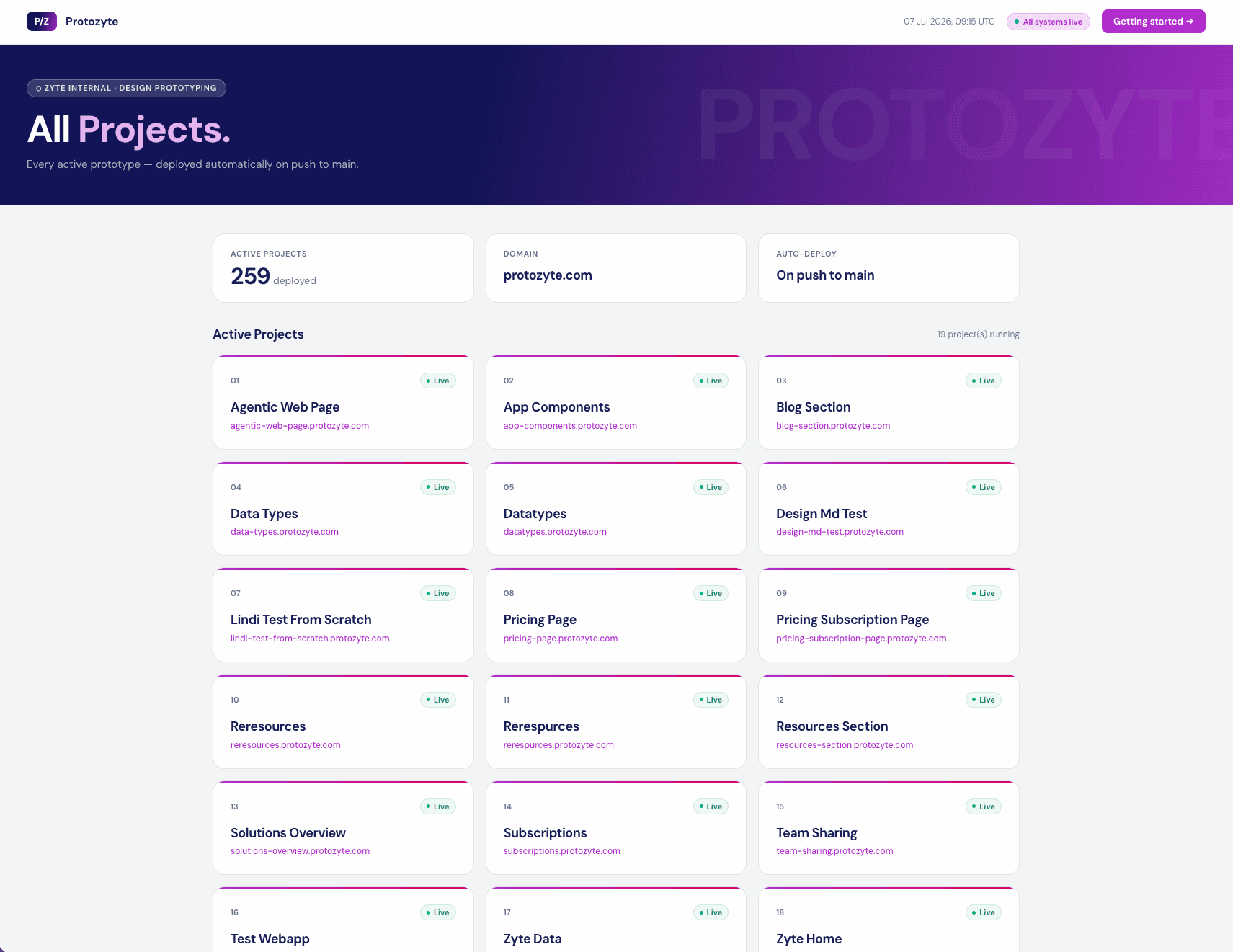The image size is (1233, 952).
Task: Open the Agentic Web Page project card
Action: point(343,402)
